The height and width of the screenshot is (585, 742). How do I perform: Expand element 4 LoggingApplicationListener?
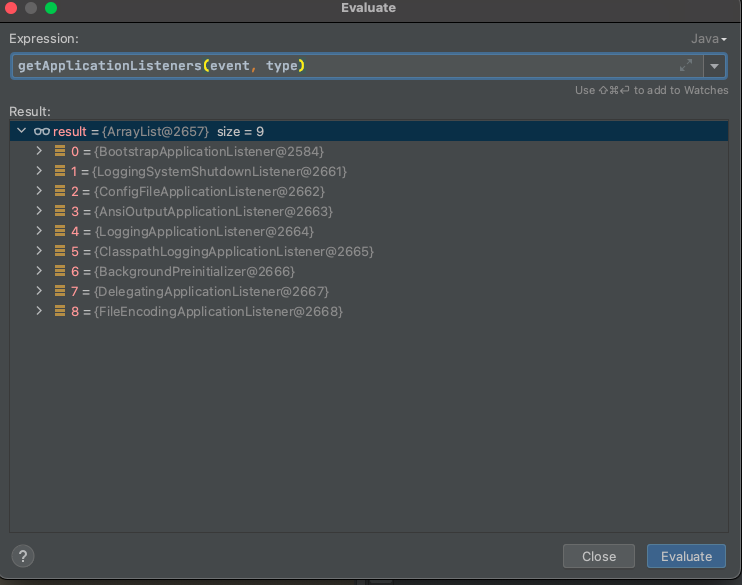(x=39, y=231)
